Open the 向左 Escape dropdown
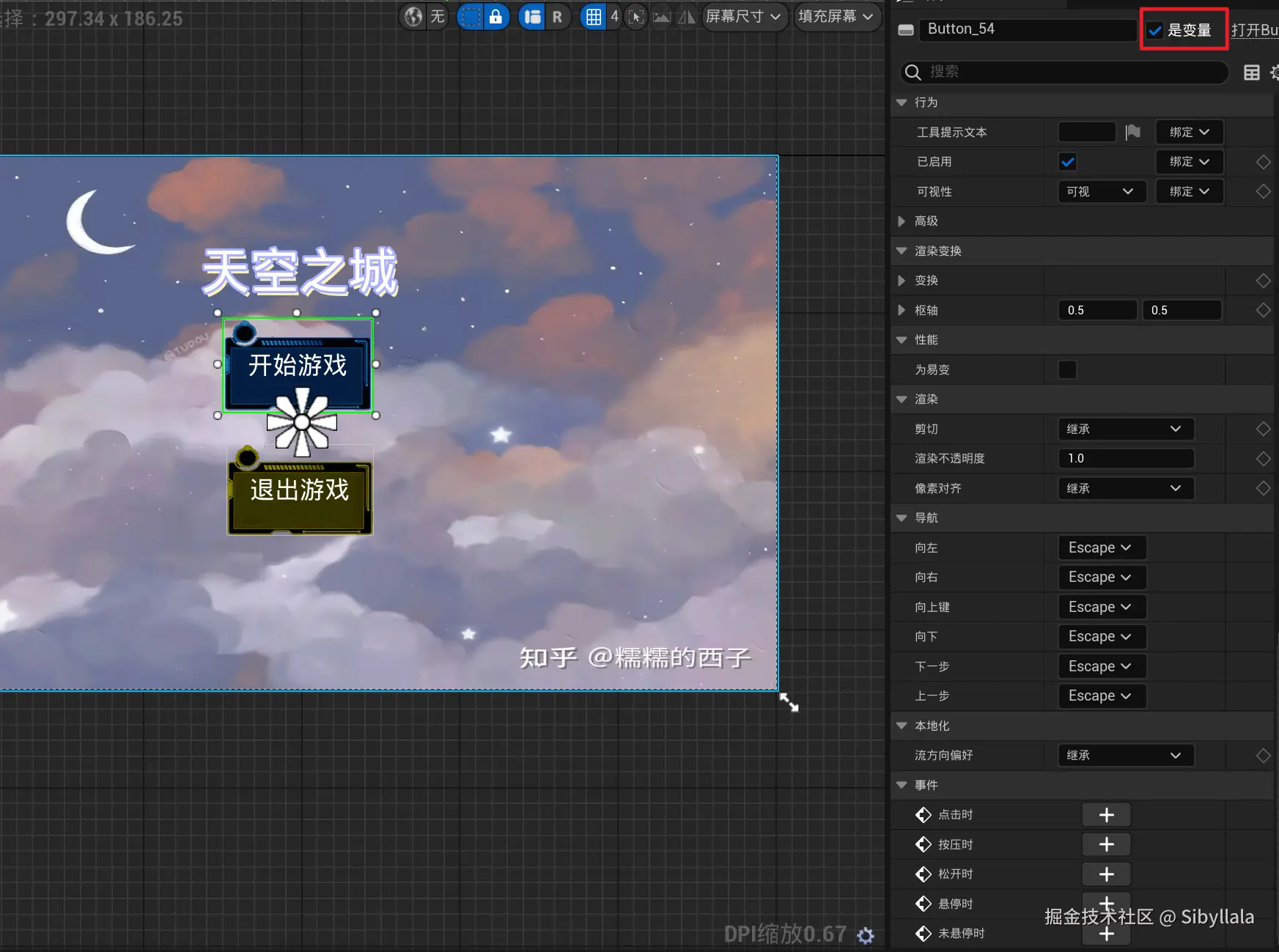The width and height of the screenshot is (1279, 952). coord(1102,547)
